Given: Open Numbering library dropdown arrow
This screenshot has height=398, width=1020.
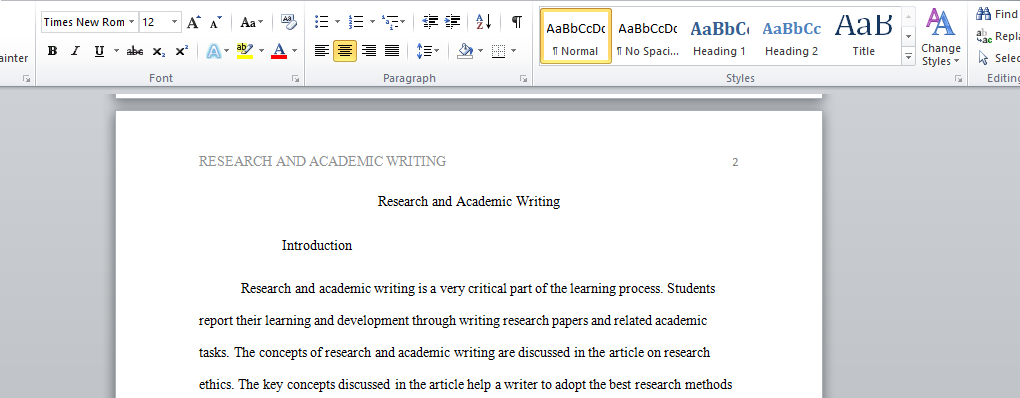Looking at the screenshot, I should [372, 22].
